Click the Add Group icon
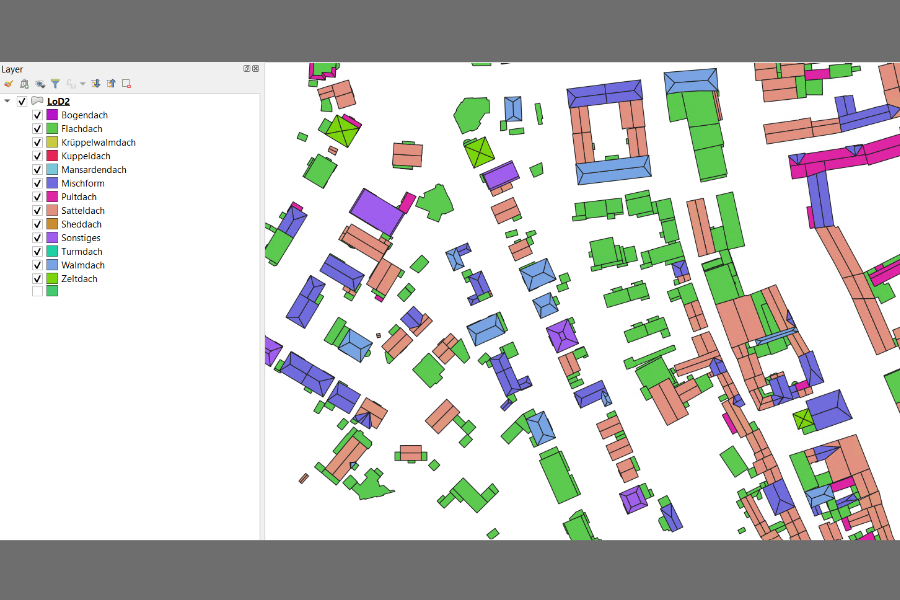 [x=24, y=84]
